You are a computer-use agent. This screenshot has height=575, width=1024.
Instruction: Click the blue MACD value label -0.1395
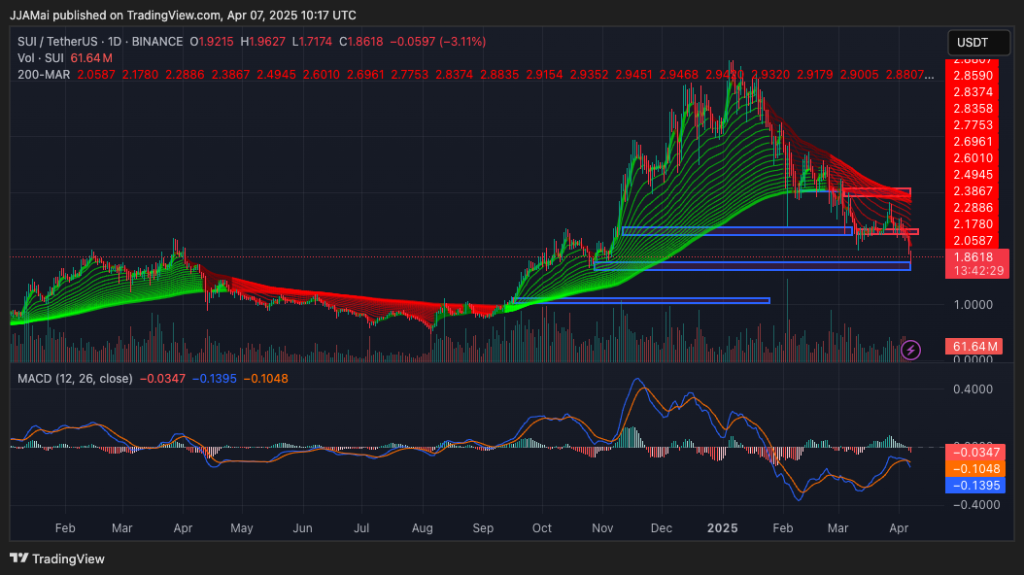tap(975, 485)
